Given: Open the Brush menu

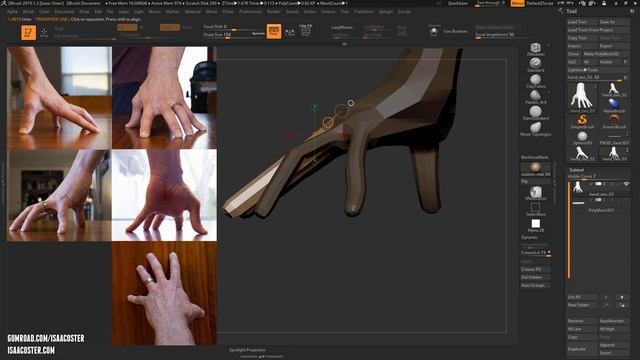Looking at the screenshot, I should pos(28,12).
